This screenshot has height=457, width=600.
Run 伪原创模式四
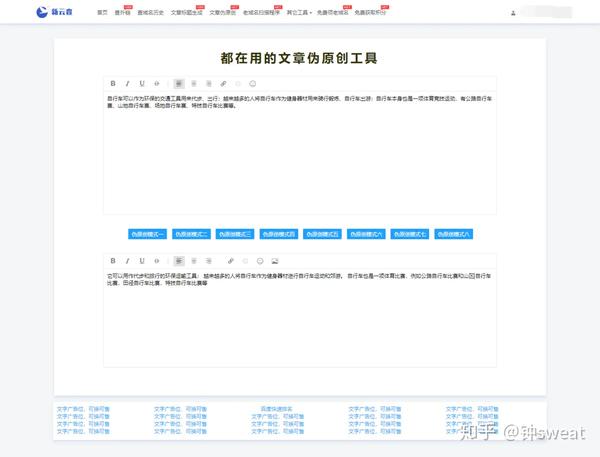pyautogui.click(x=279, y=234)
